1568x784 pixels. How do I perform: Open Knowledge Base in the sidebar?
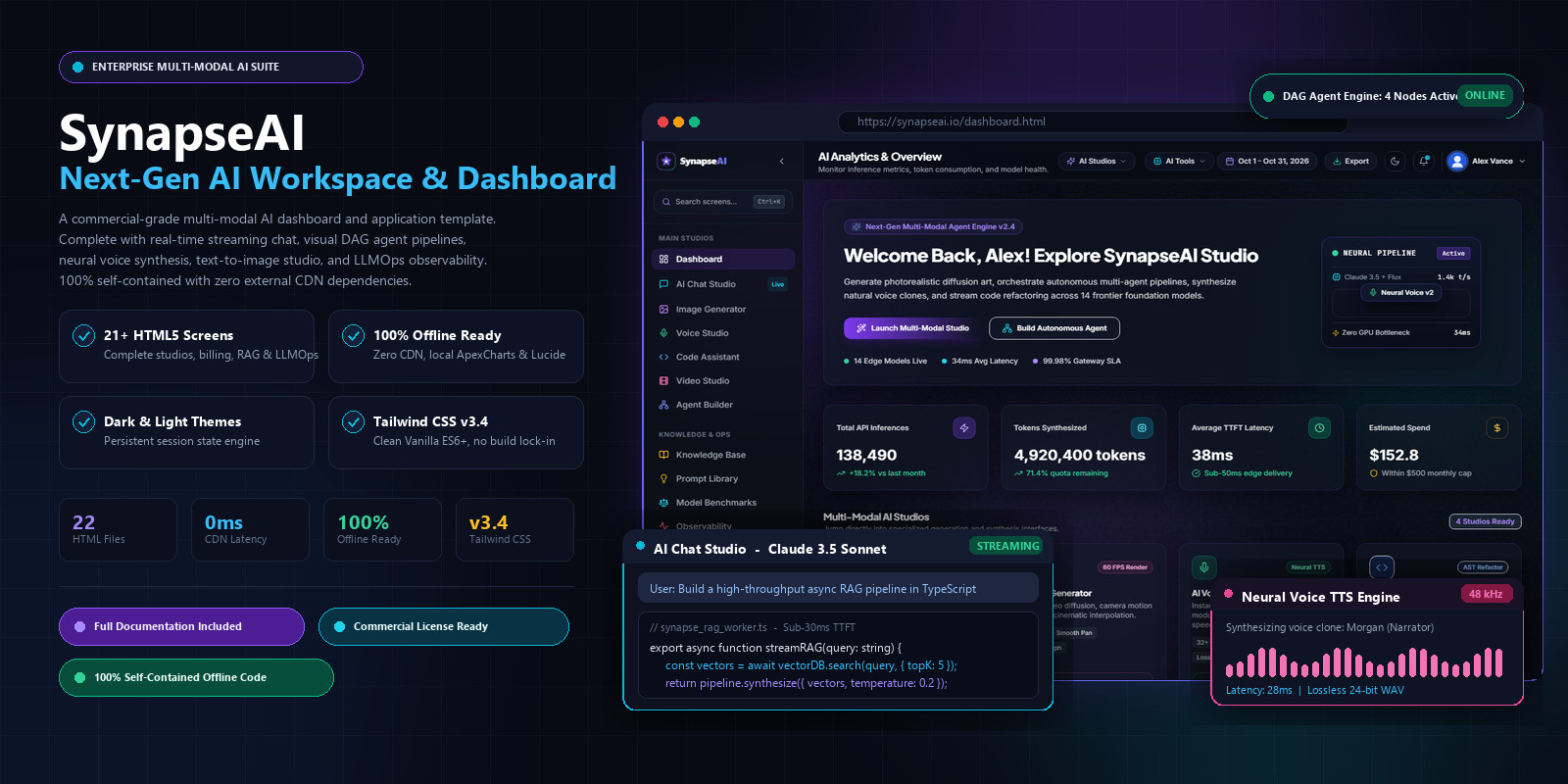[x=723, y=455]
